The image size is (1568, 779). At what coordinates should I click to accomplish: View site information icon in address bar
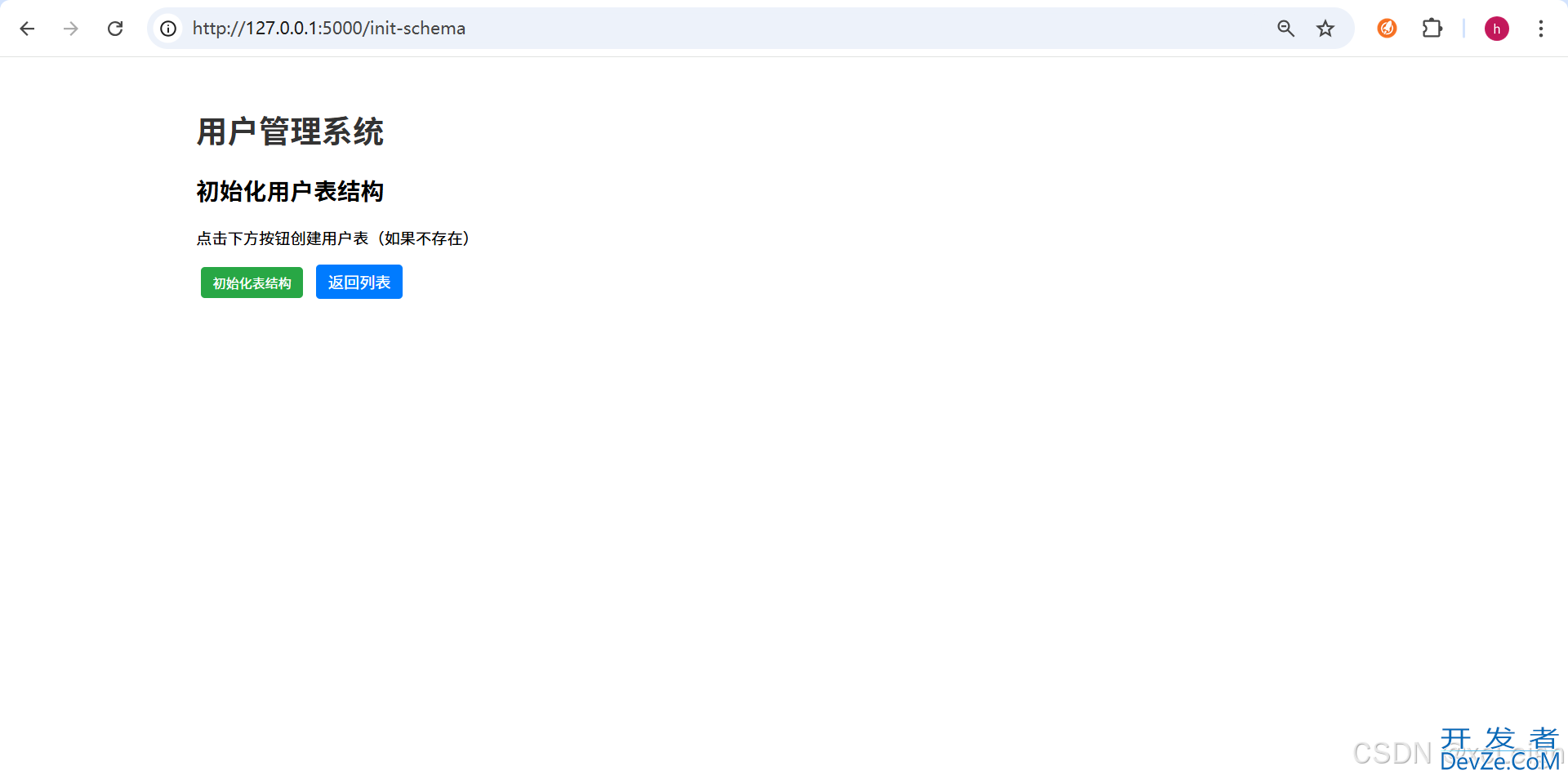tap(168, 29)
